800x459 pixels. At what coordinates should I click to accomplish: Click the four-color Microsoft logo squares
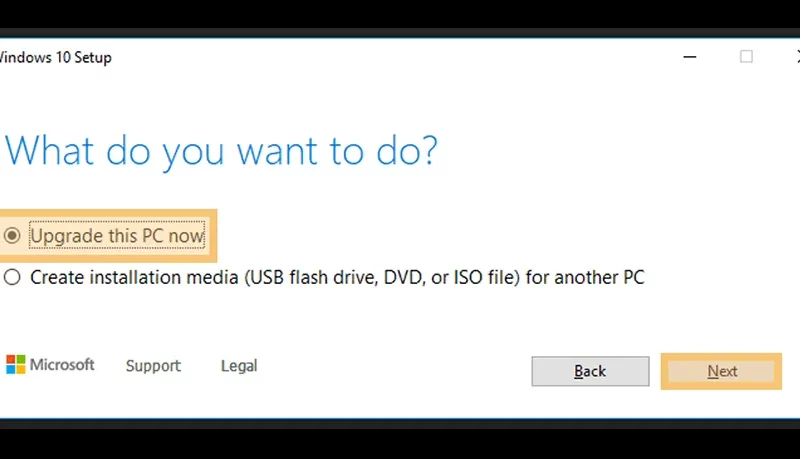coord(15,365)
